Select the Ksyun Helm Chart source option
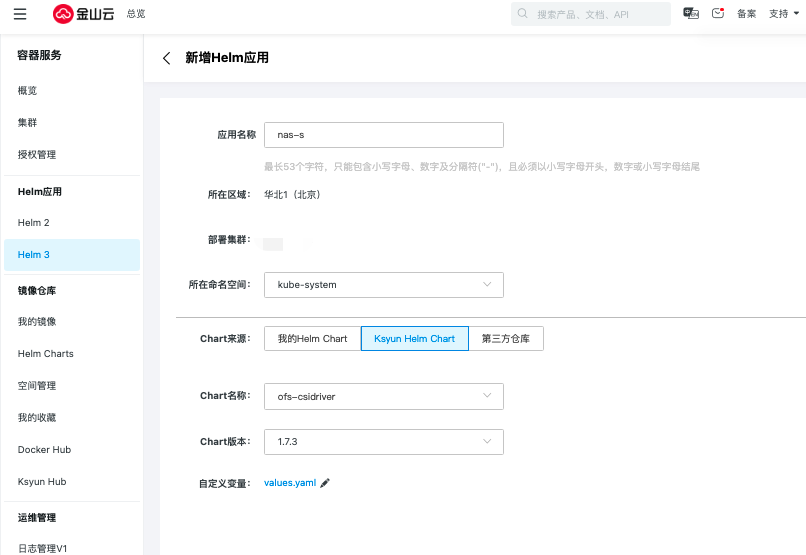 pos(414,339)
